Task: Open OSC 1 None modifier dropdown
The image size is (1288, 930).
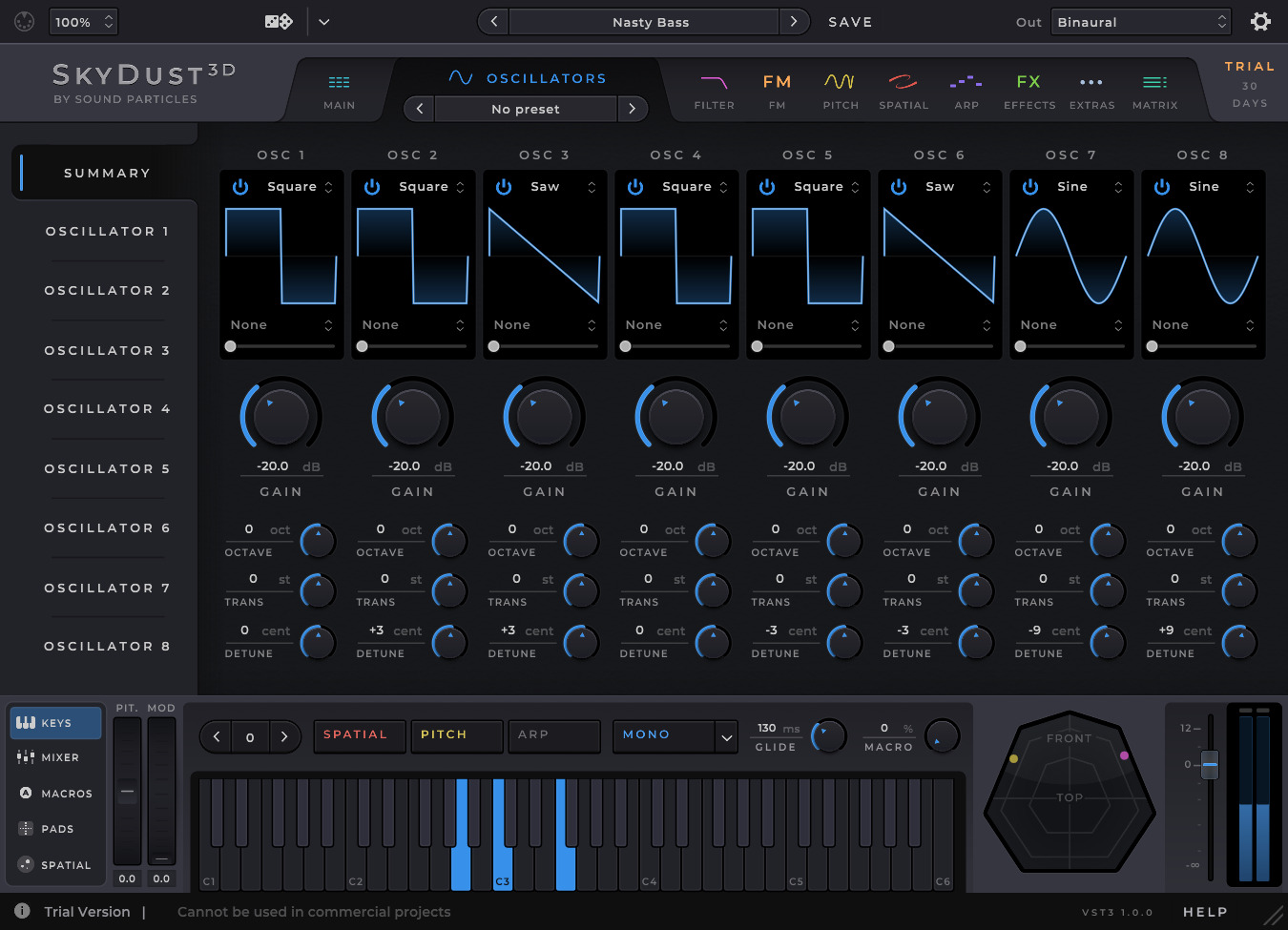Action: (281, 325)
